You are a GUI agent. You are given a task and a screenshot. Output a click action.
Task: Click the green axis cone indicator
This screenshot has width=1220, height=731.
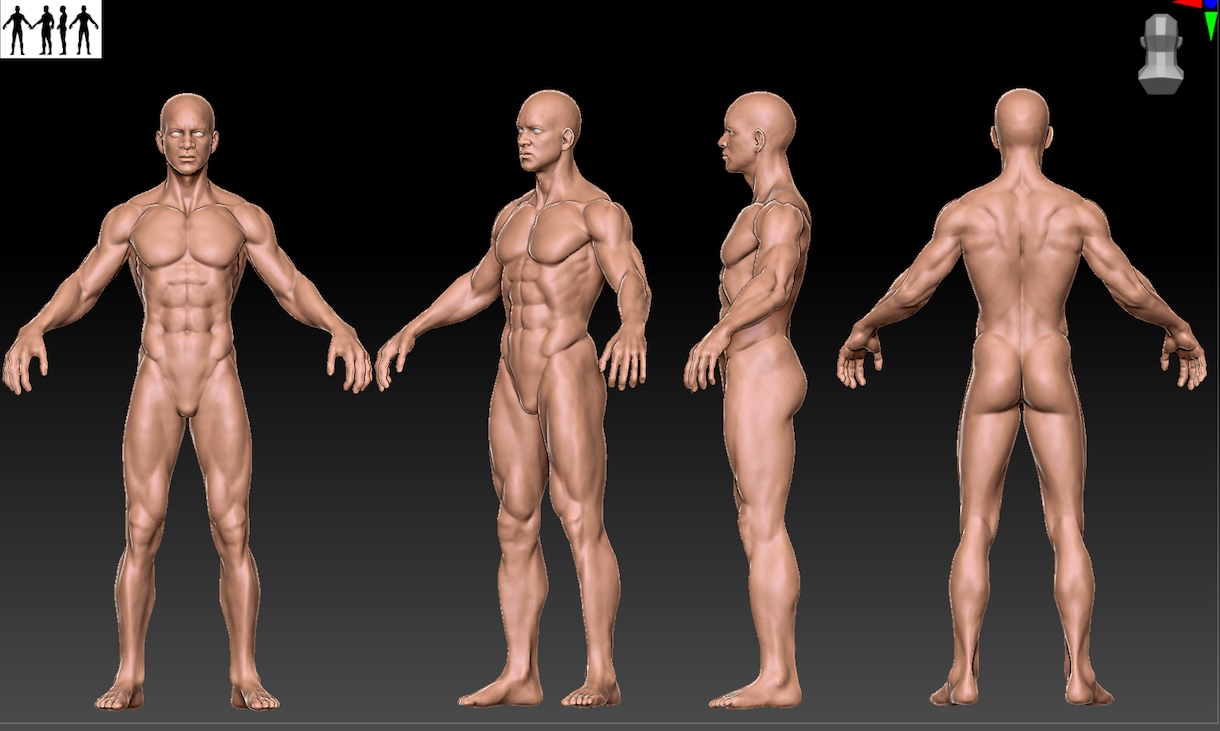1211,25
